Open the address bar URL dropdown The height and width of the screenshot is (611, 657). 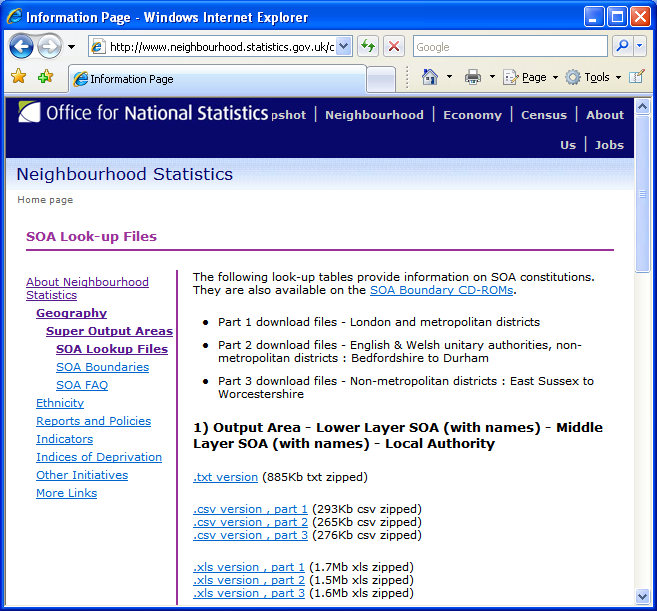[344, 47]
